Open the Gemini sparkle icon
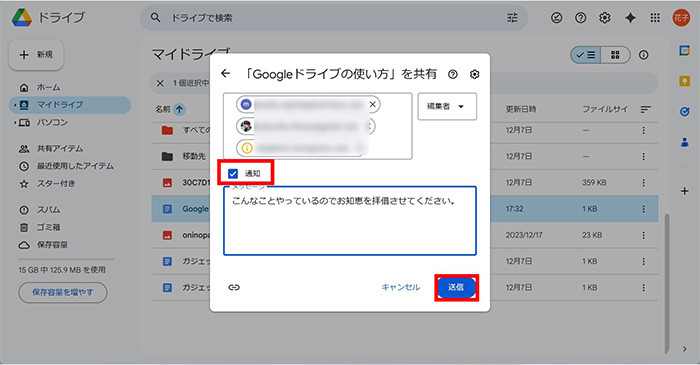Screen dimensions: 700x365 (x=630, y=18)
